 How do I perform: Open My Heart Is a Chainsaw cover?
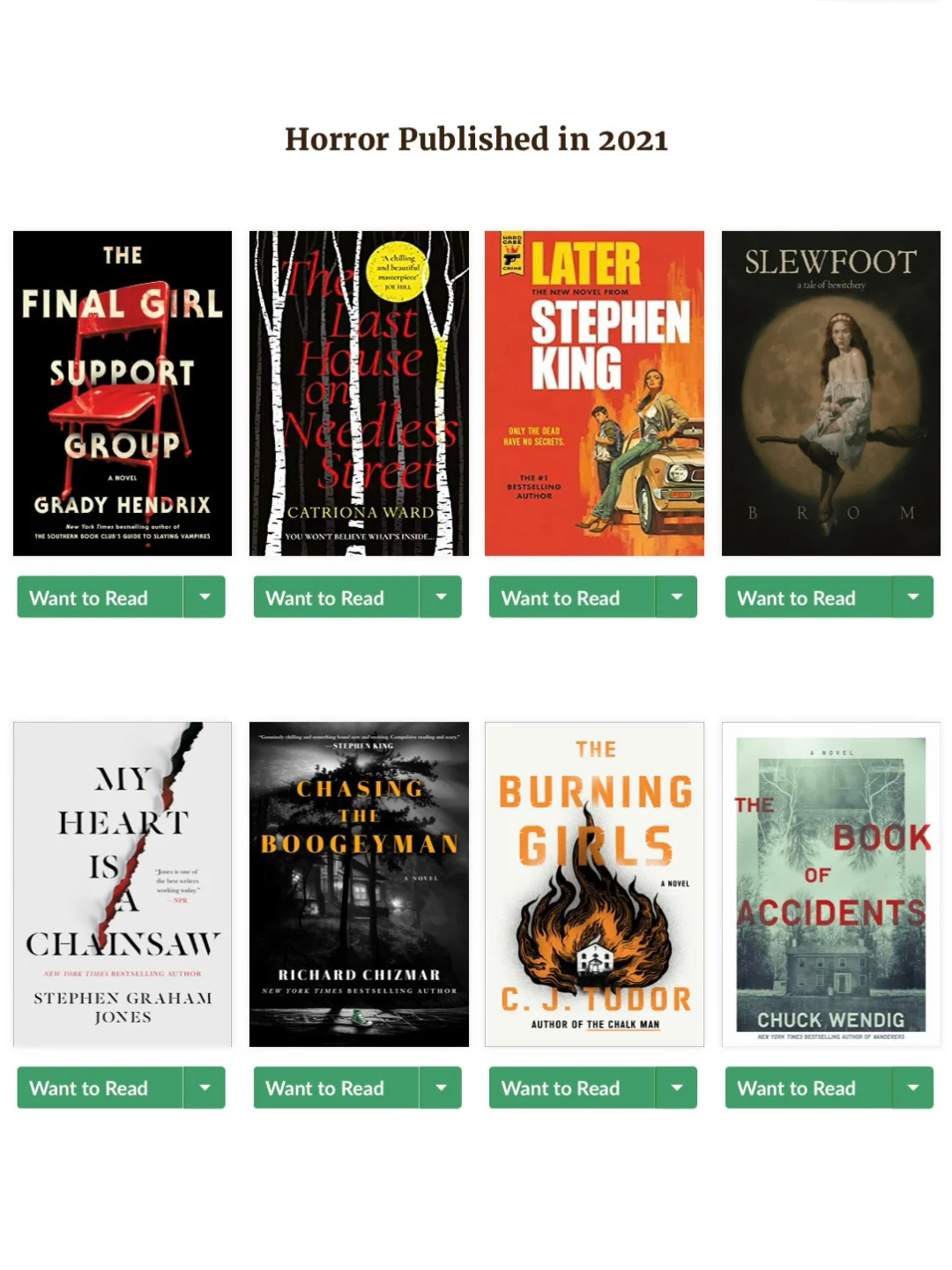123,884
